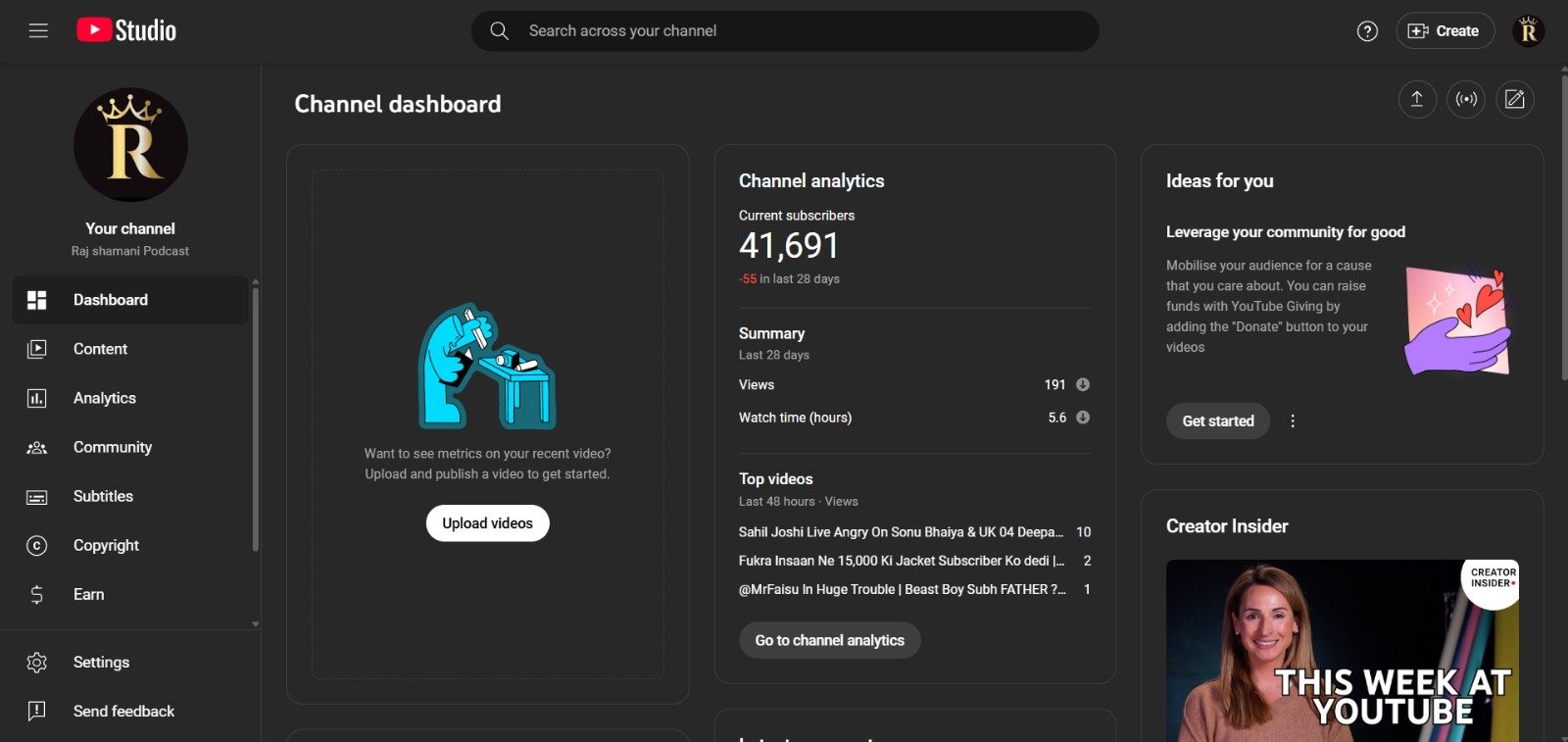Screen dimensions: 1568x742
Task: Click the large channel profile picture
Action: (x=131, y=145)
